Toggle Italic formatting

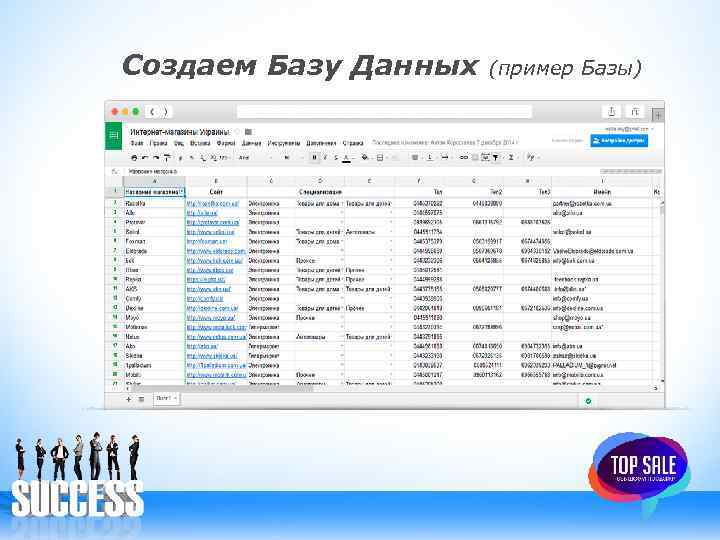pos(325,158)
